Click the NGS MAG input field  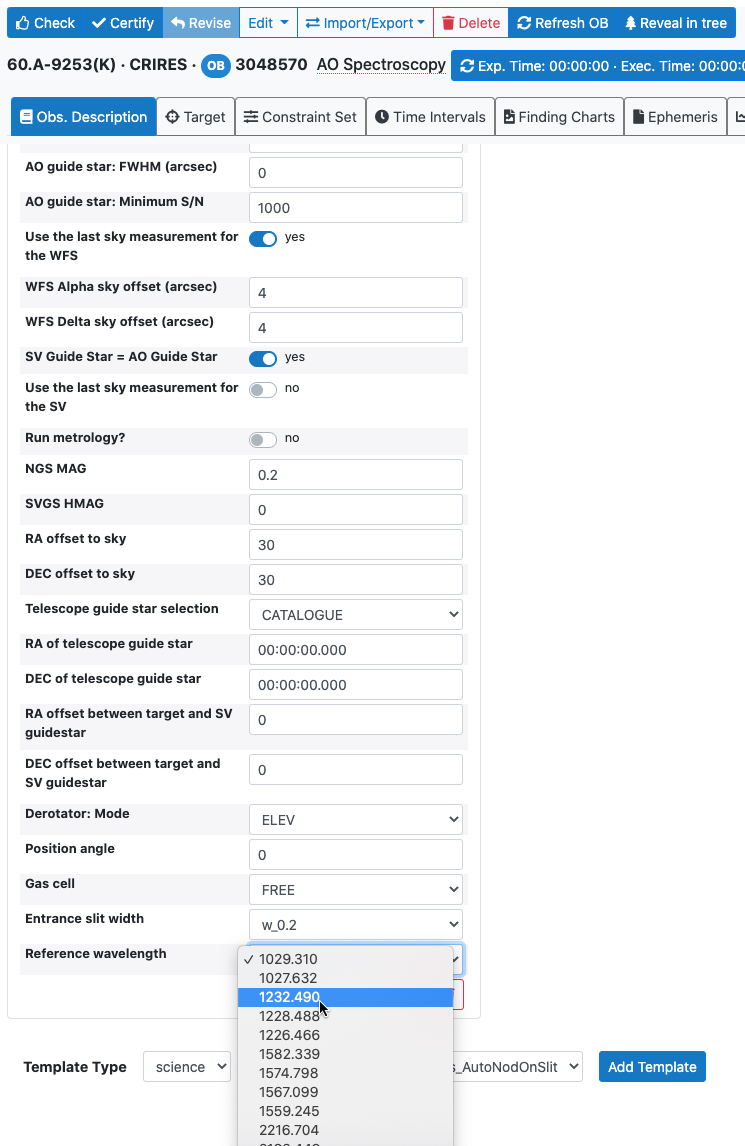[355, 475]
